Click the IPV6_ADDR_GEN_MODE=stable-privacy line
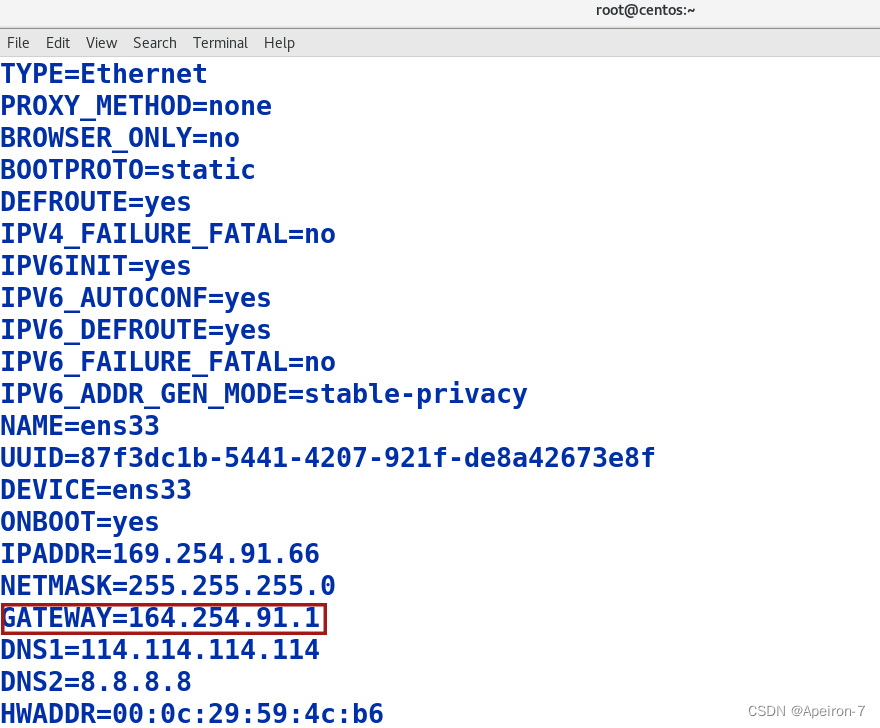Image resolution: width=880 pixels, height=728 pixels. (x=264, y=393)
